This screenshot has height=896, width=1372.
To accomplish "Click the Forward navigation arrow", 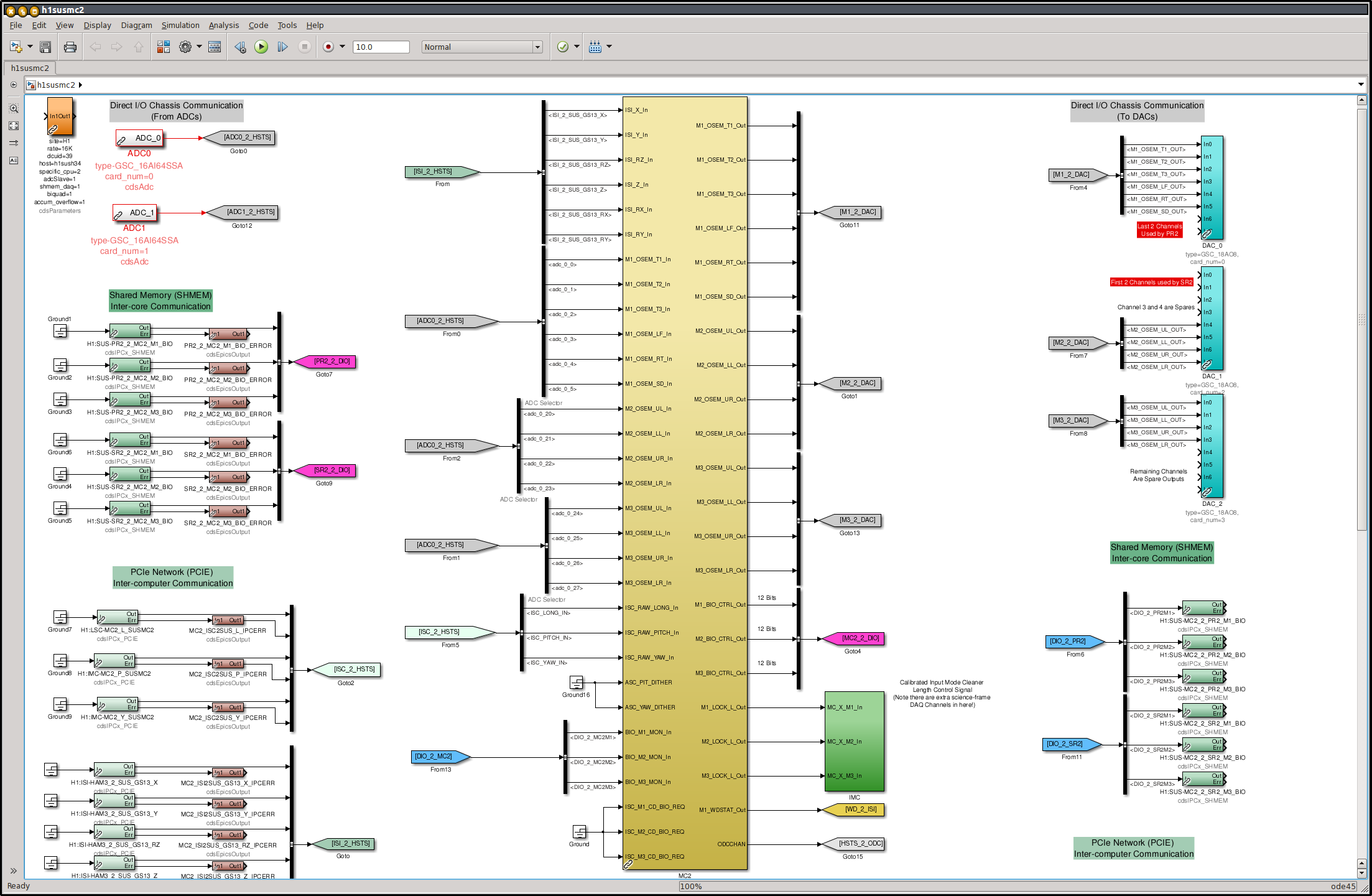I will pyautogui.click(x=116, y=47).
